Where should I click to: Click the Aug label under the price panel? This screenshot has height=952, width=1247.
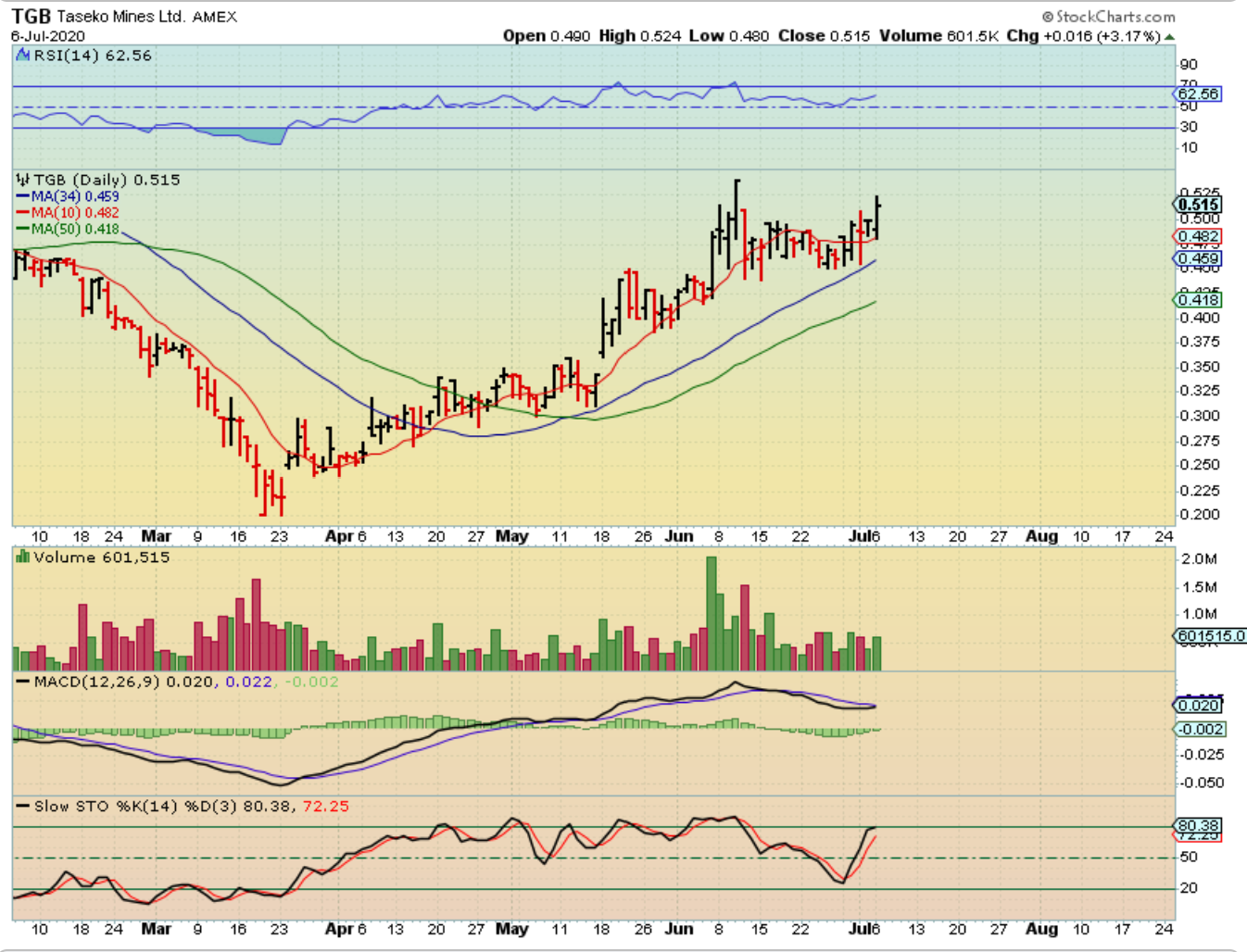1042,536
